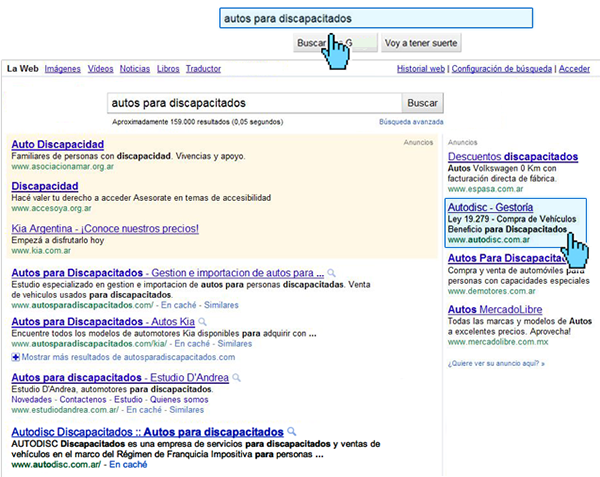Open Búsqueda avanzada link
This screenshot has width=600, height=477.
point(411,122)
